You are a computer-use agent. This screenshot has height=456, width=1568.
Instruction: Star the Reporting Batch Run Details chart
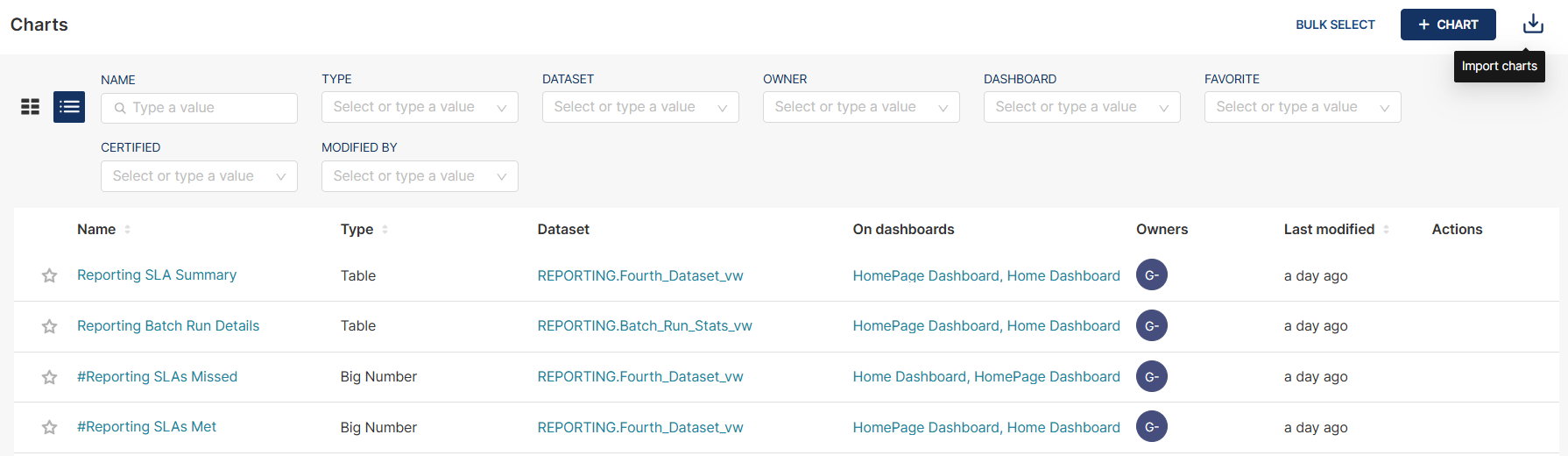click(x=50, y=326)
